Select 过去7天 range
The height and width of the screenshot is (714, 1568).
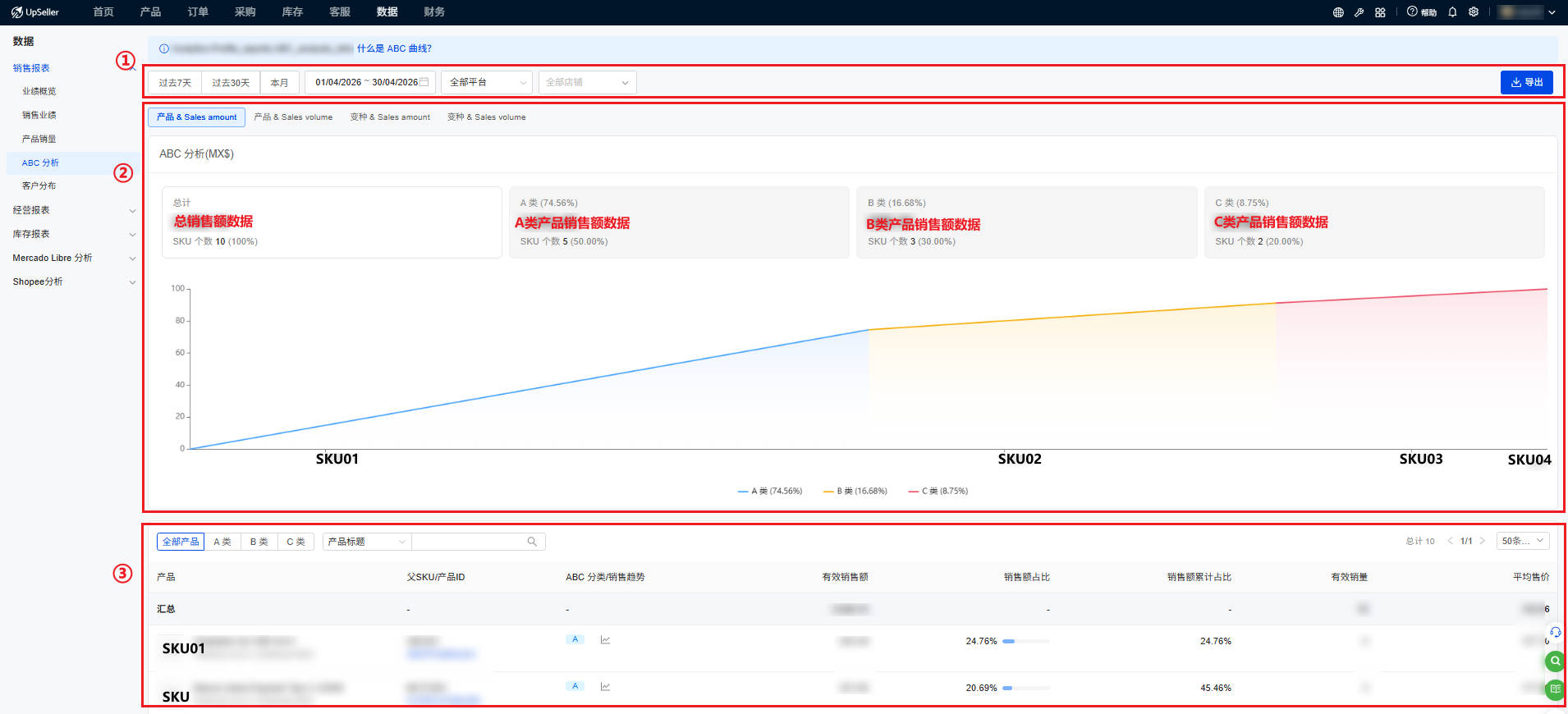point(175,82)
